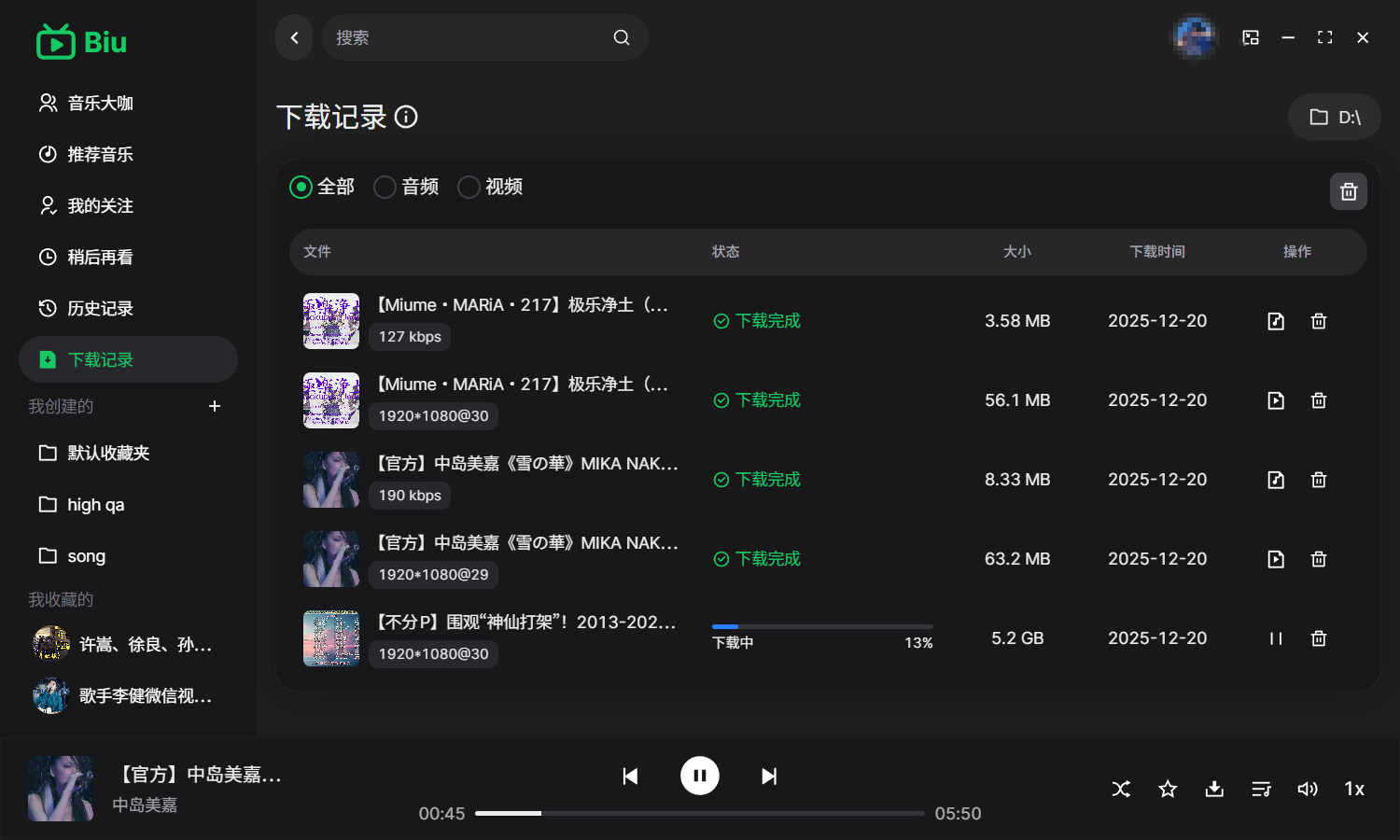Viewport: 1400px width, 840px height.
Task: Open collected playlist 歌手李健微信视…
Action: click(128, 695)
